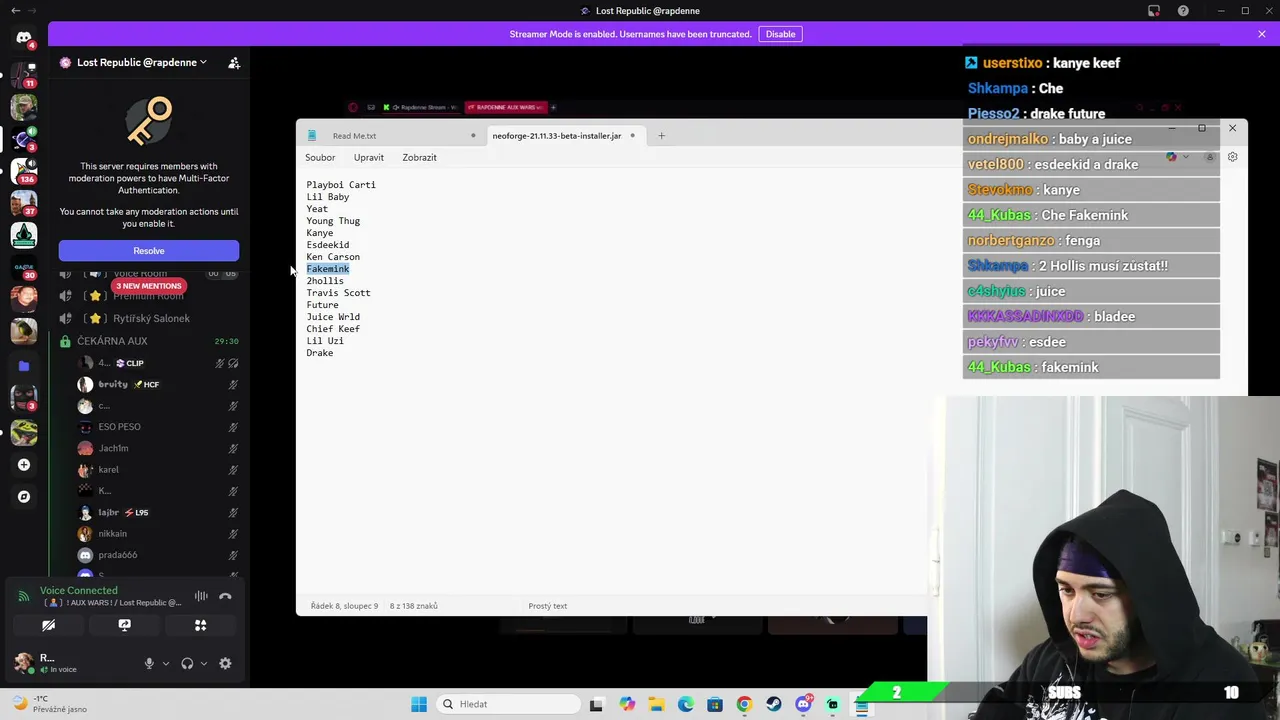
Task: Select user Jach1m in voice list
Action: (113, 448)
